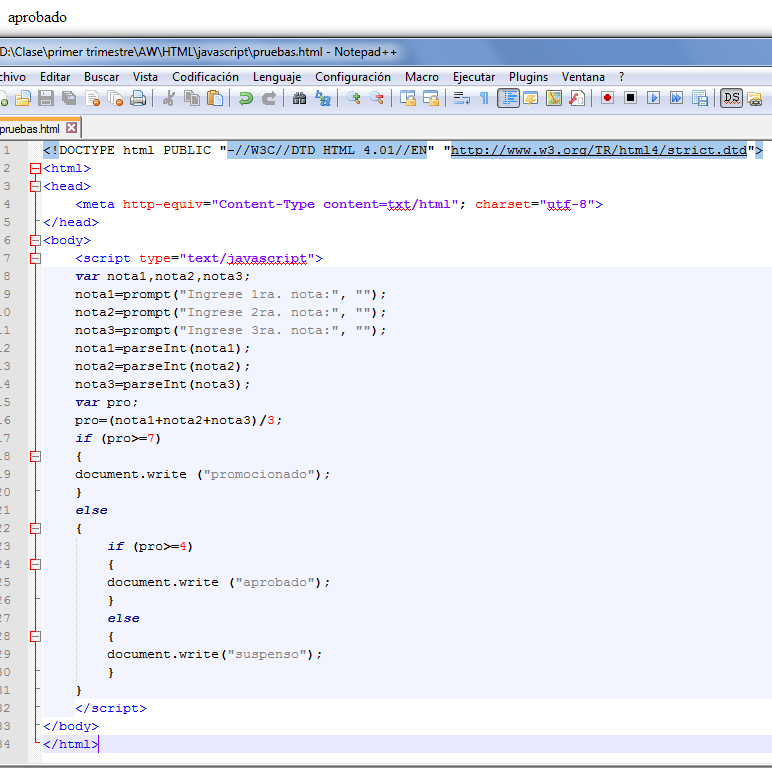This screenshot has height=768, width=772.
Task: Click the Close All documents icon
Action: 115,98
